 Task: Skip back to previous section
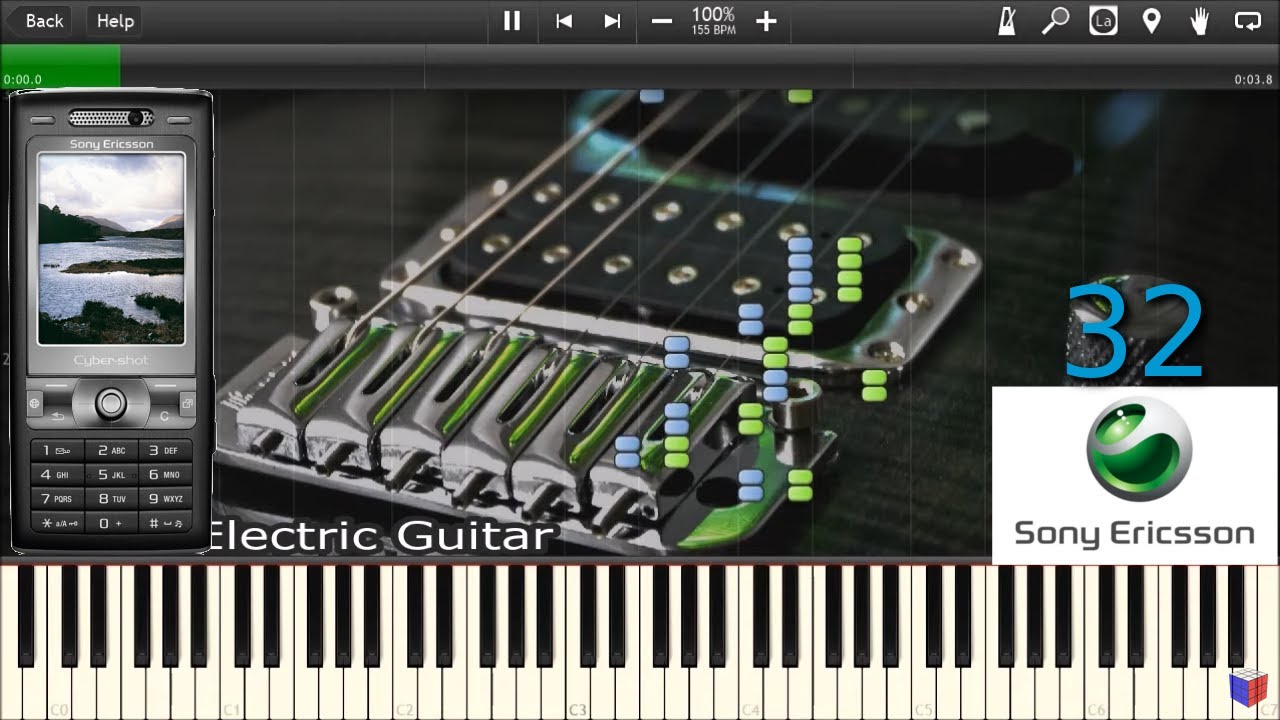[x=564, y=21]
